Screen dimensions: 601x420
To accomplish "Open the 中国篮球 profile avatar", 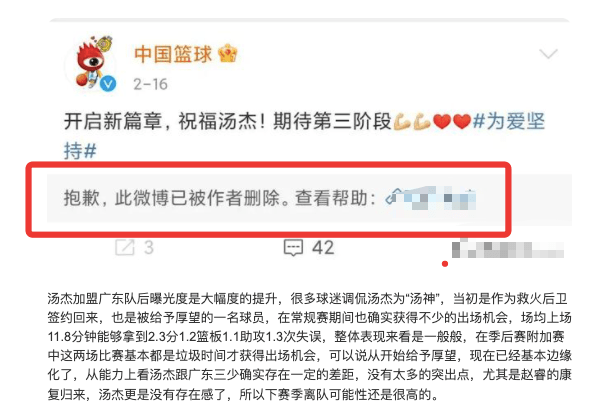I will tap(92, 64).
